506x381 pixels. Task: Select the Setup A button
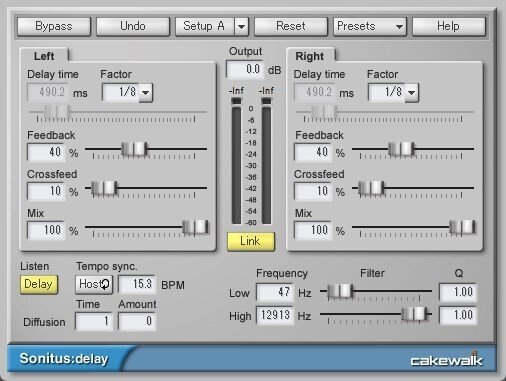pos(204,26)
